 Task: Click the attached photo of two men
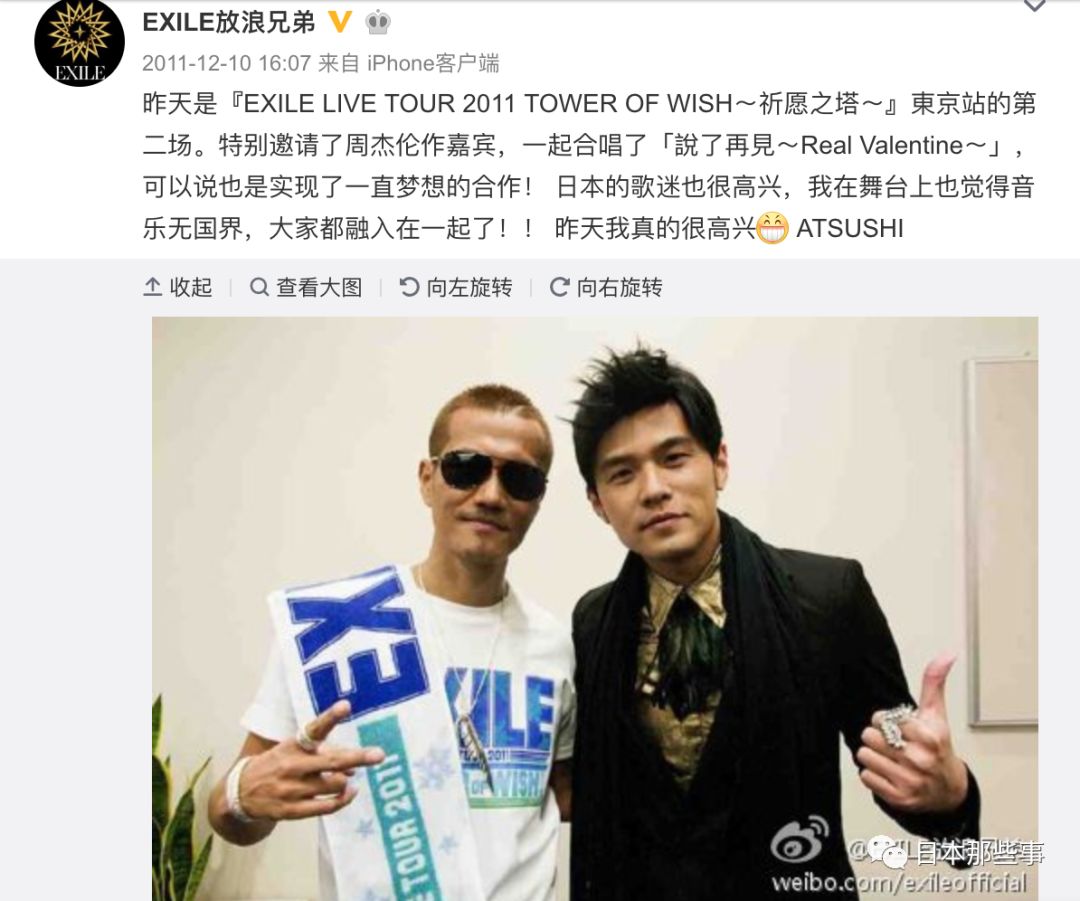[595, 609]
